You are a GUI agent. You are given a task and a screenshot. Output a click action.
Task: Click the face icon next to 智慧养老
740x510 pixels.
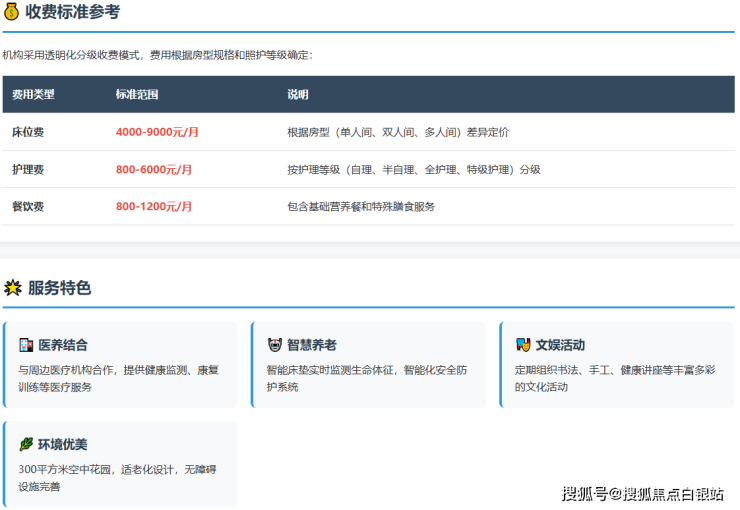coord(274,345)
